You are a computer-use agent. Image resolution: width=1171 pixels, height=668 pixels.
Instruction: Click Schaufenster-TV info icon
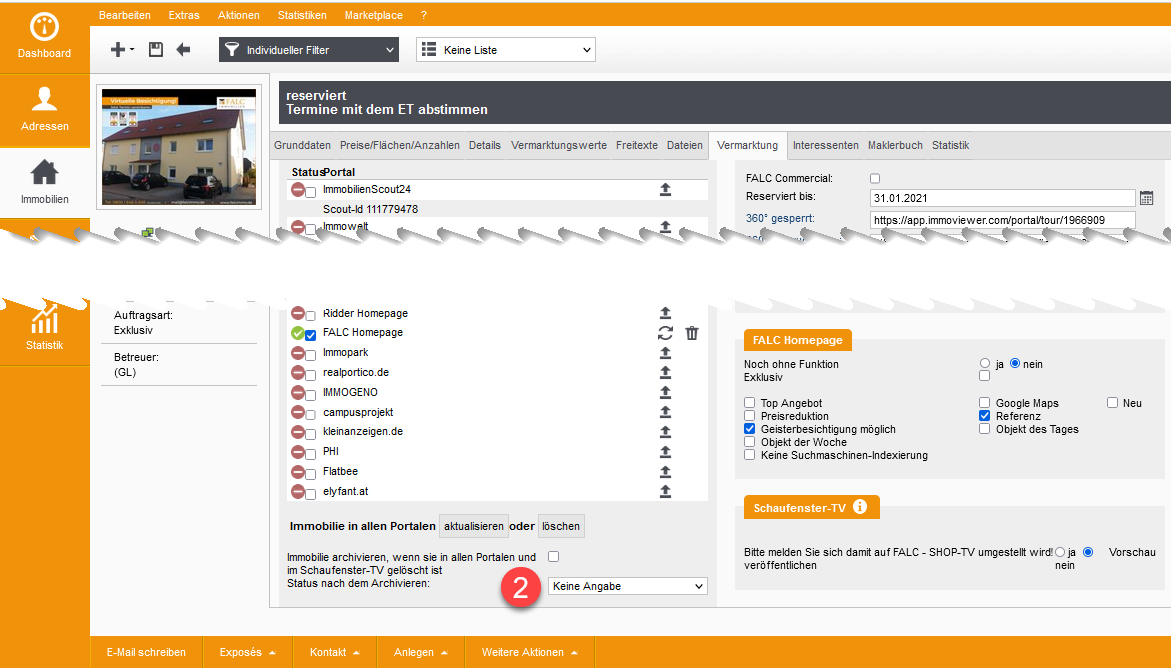click(x=859, y=507)
